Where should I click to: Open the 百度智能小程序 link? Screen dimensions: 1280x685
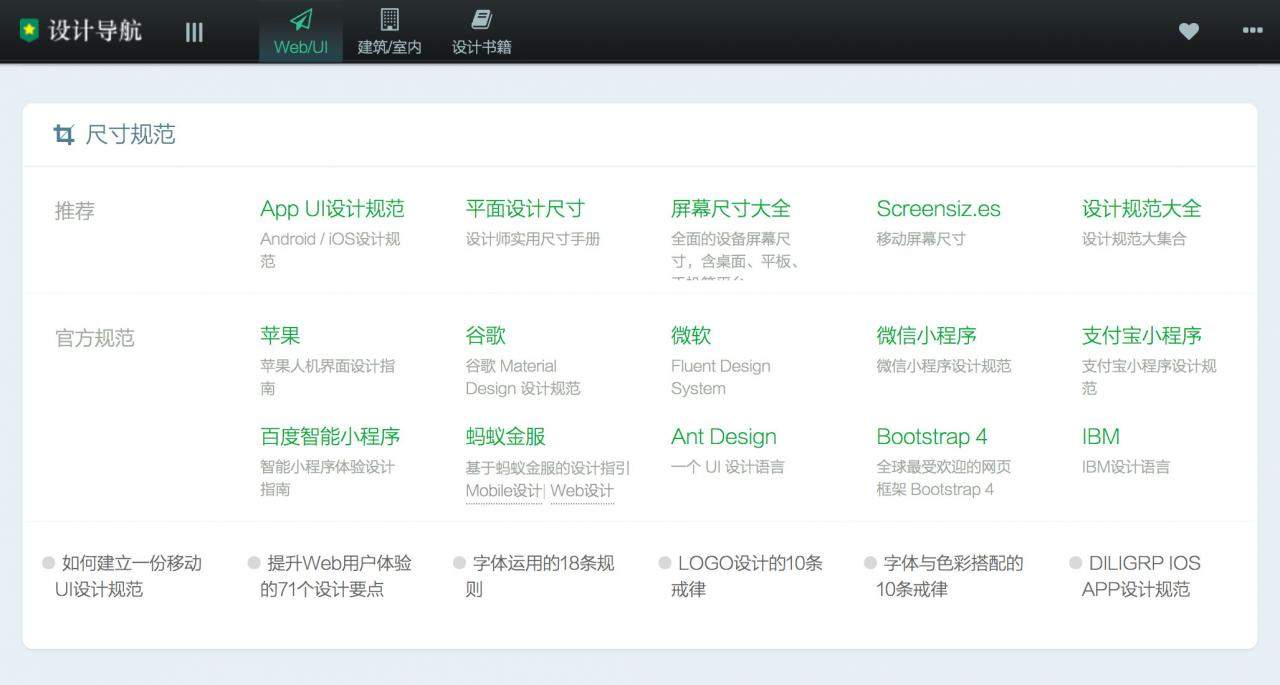coord(330,437)
